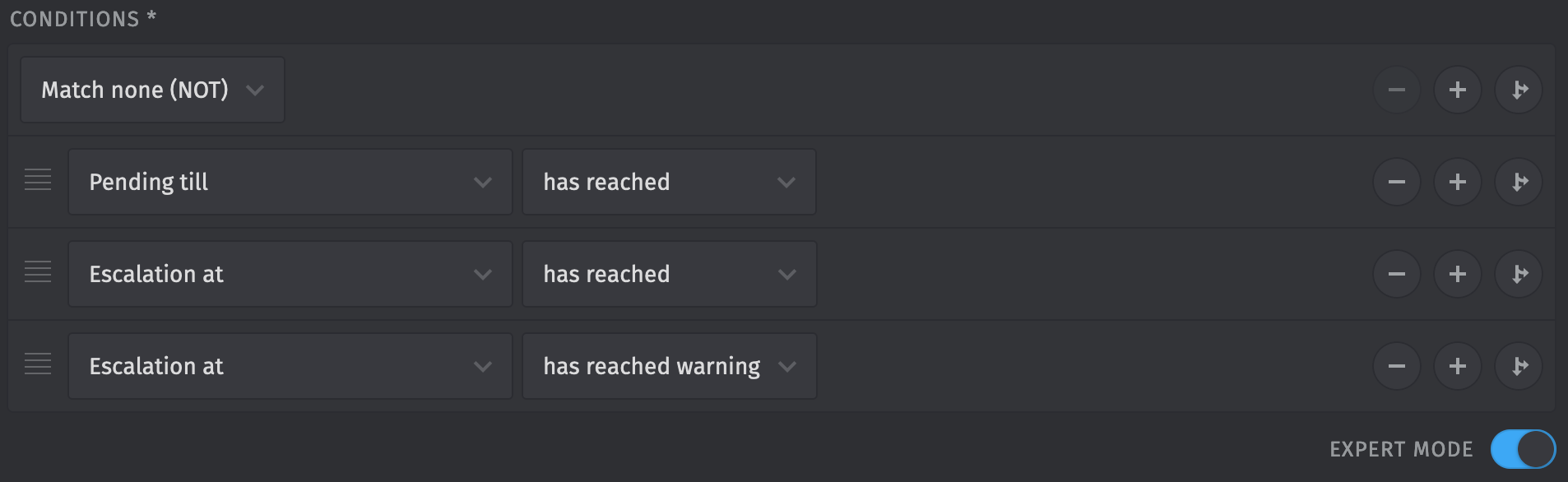The image size is (1568, 482).
Task: Remove the condition row in the Match none header
Action: 1396,90
